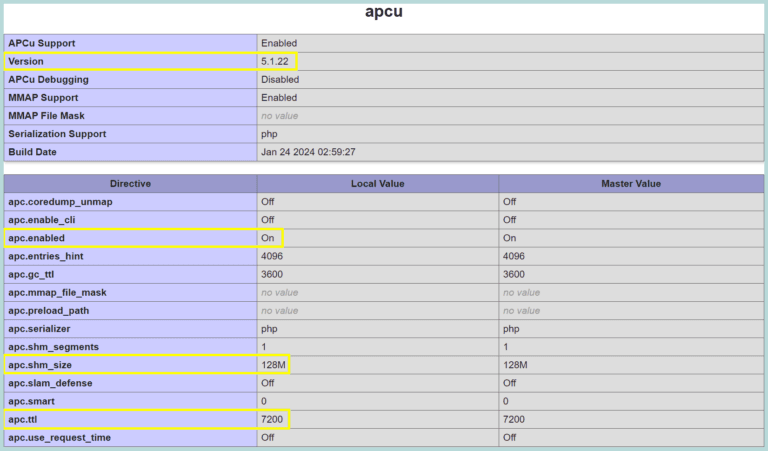Click the MMAP Support value Enabled
This screenshot has width=768, height=451.
tap(279, 97)
